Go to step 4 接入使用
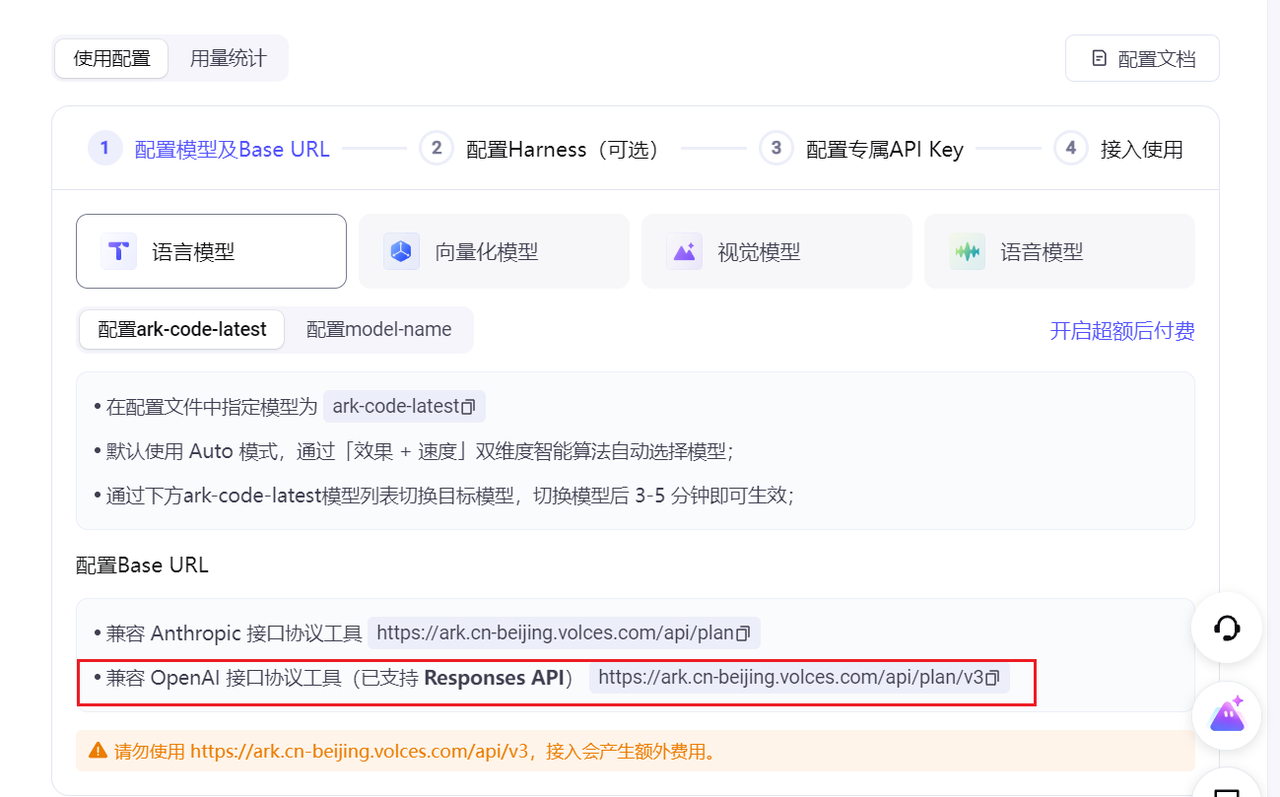Screen dimensions: 1280x797 [1119, 149]
